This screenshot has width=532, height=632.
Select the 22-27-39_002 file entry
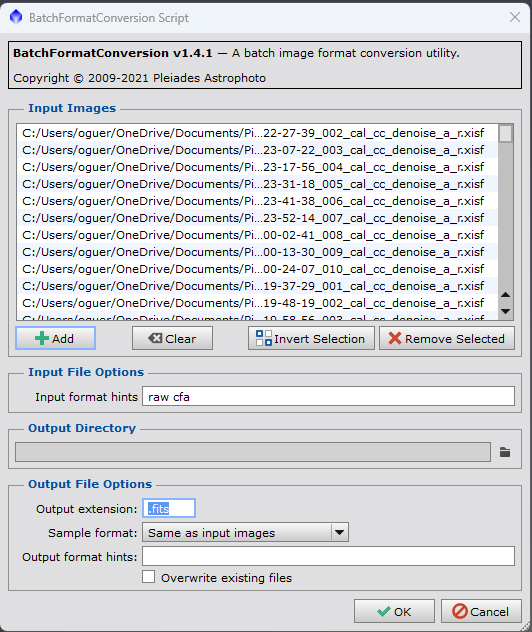[x=257, y=133]
